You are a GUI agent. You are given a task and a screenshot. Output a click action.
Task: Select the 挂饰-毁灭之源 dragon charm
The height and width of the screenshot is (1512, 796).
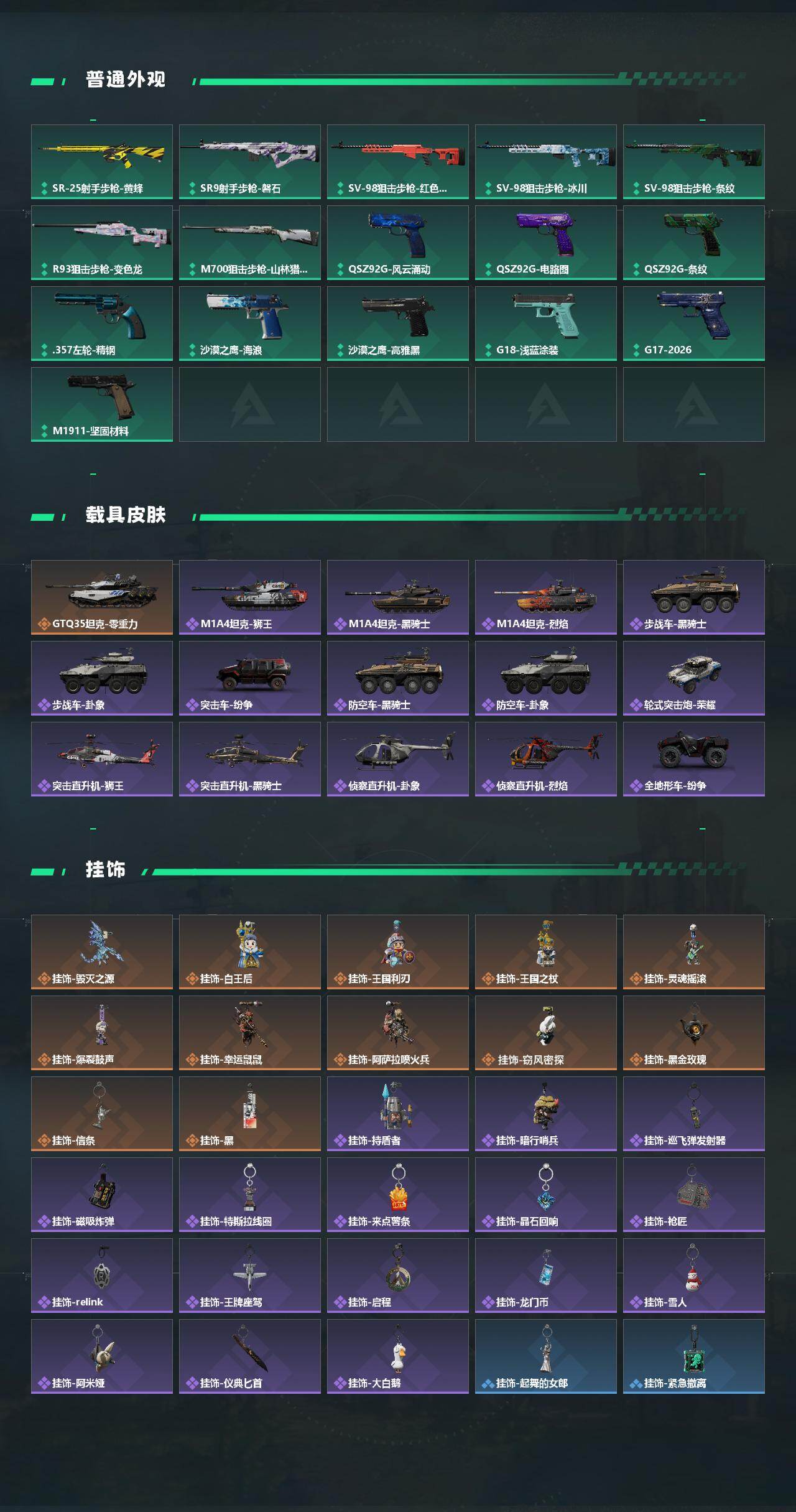click(102, 952)
